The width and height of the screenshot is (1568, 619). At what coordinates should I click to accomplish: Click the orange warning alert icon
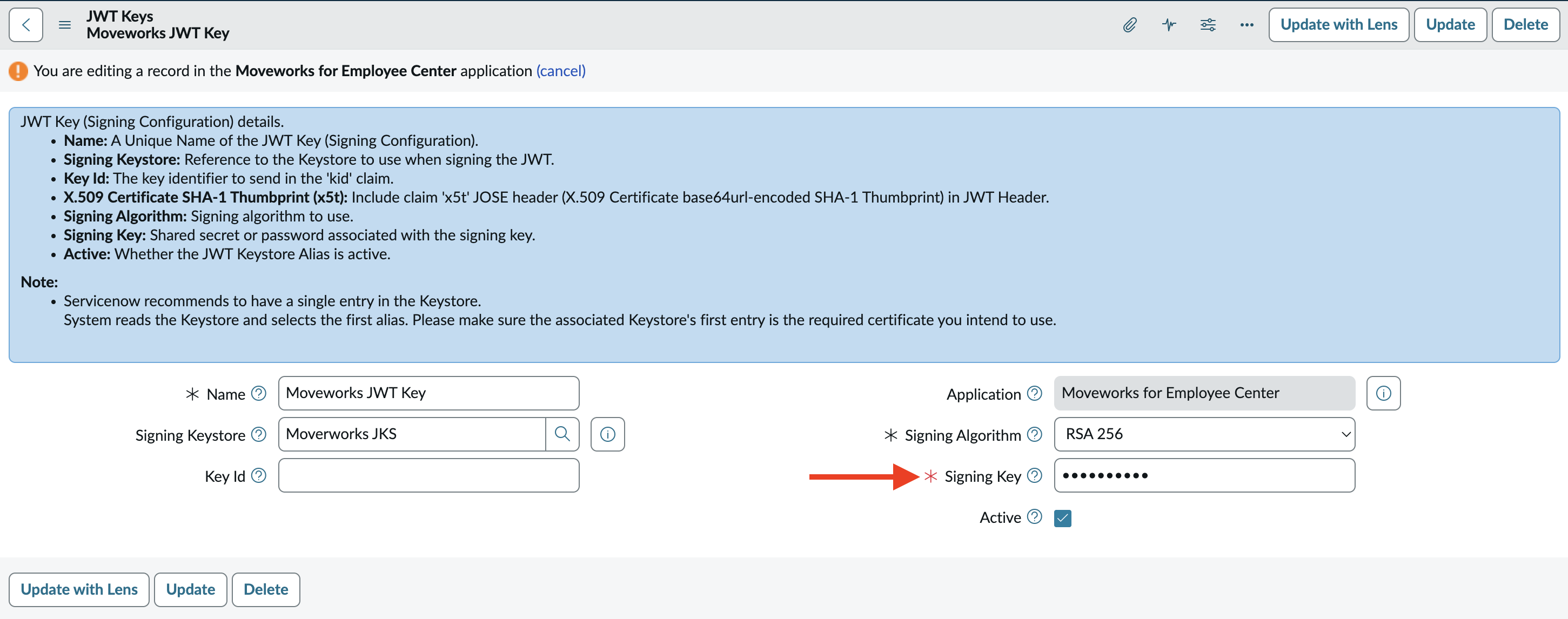tap(18, 71)
